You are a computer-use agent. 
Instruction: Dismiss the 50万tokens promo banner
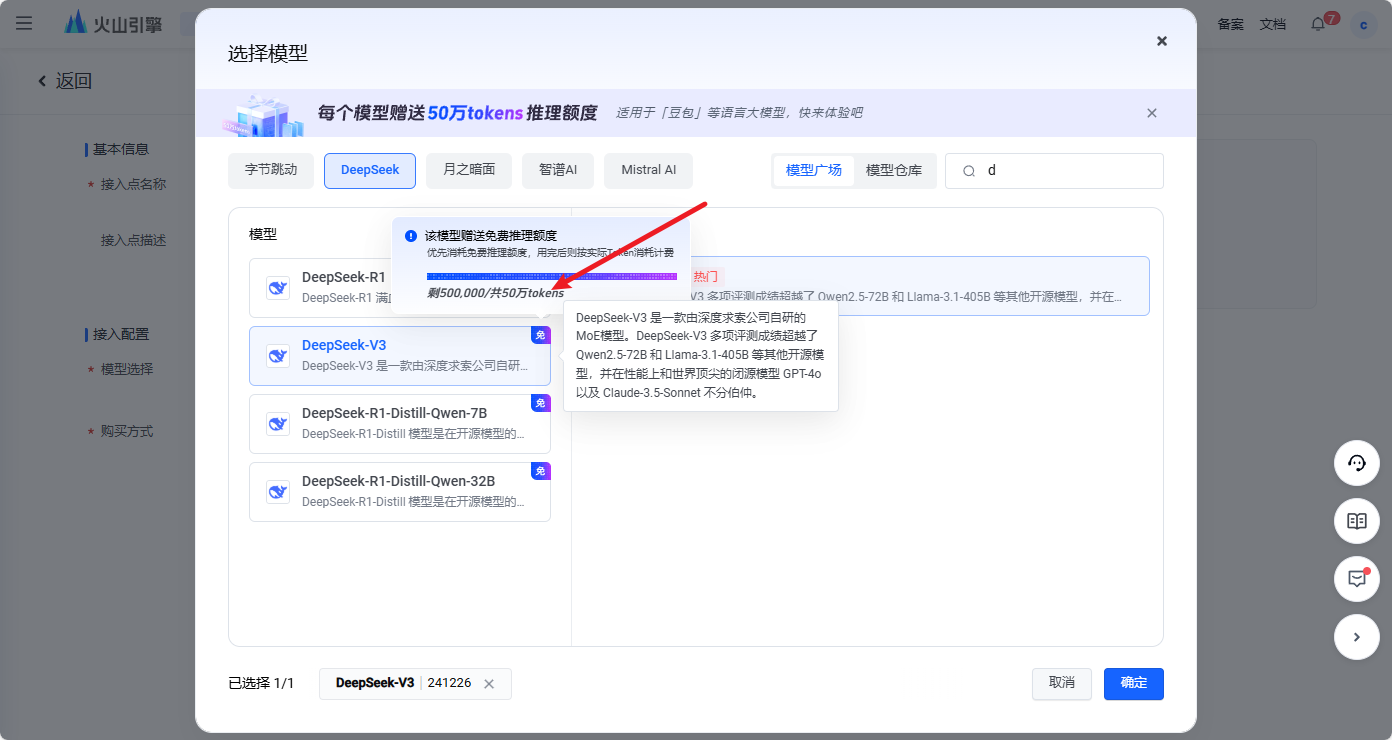tap(1152, 113)
